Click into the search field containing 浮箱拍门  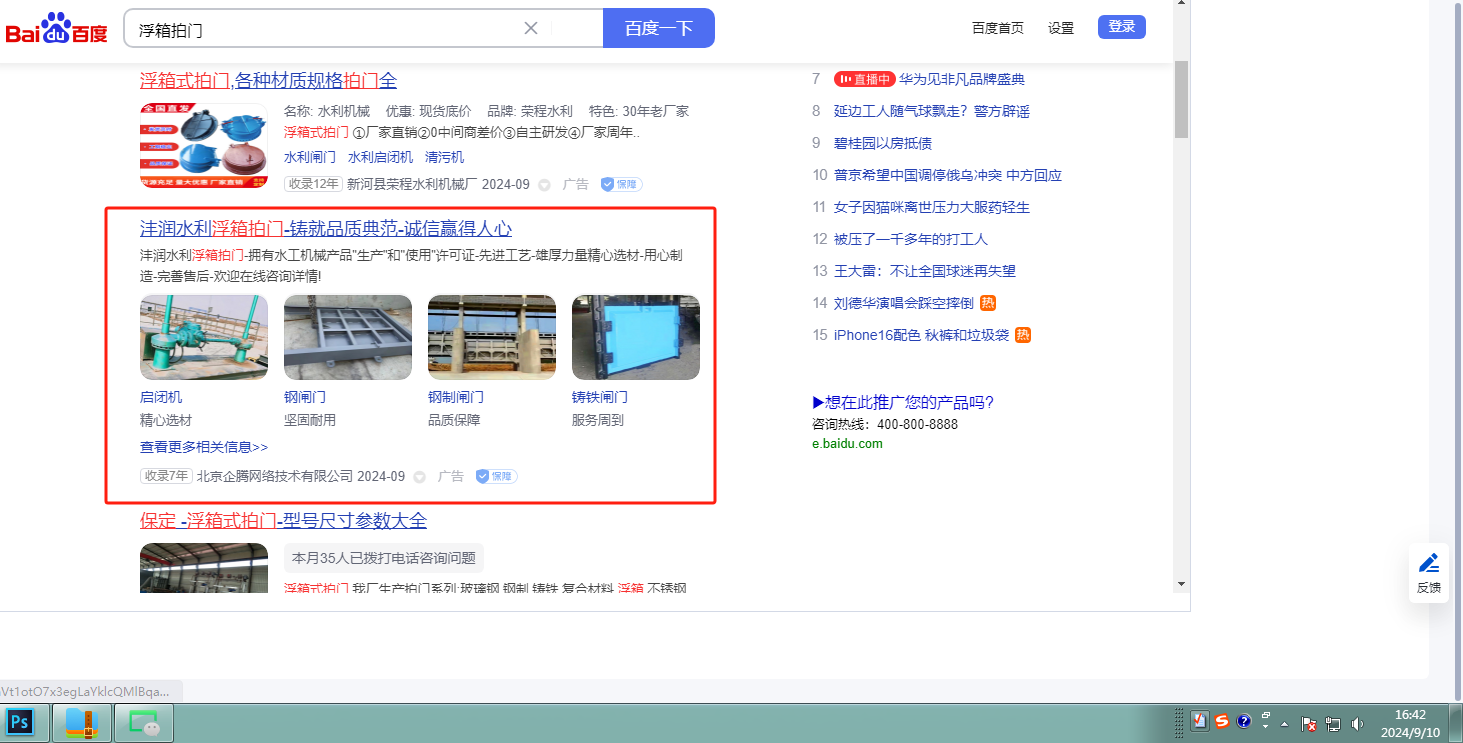point(320,29)
